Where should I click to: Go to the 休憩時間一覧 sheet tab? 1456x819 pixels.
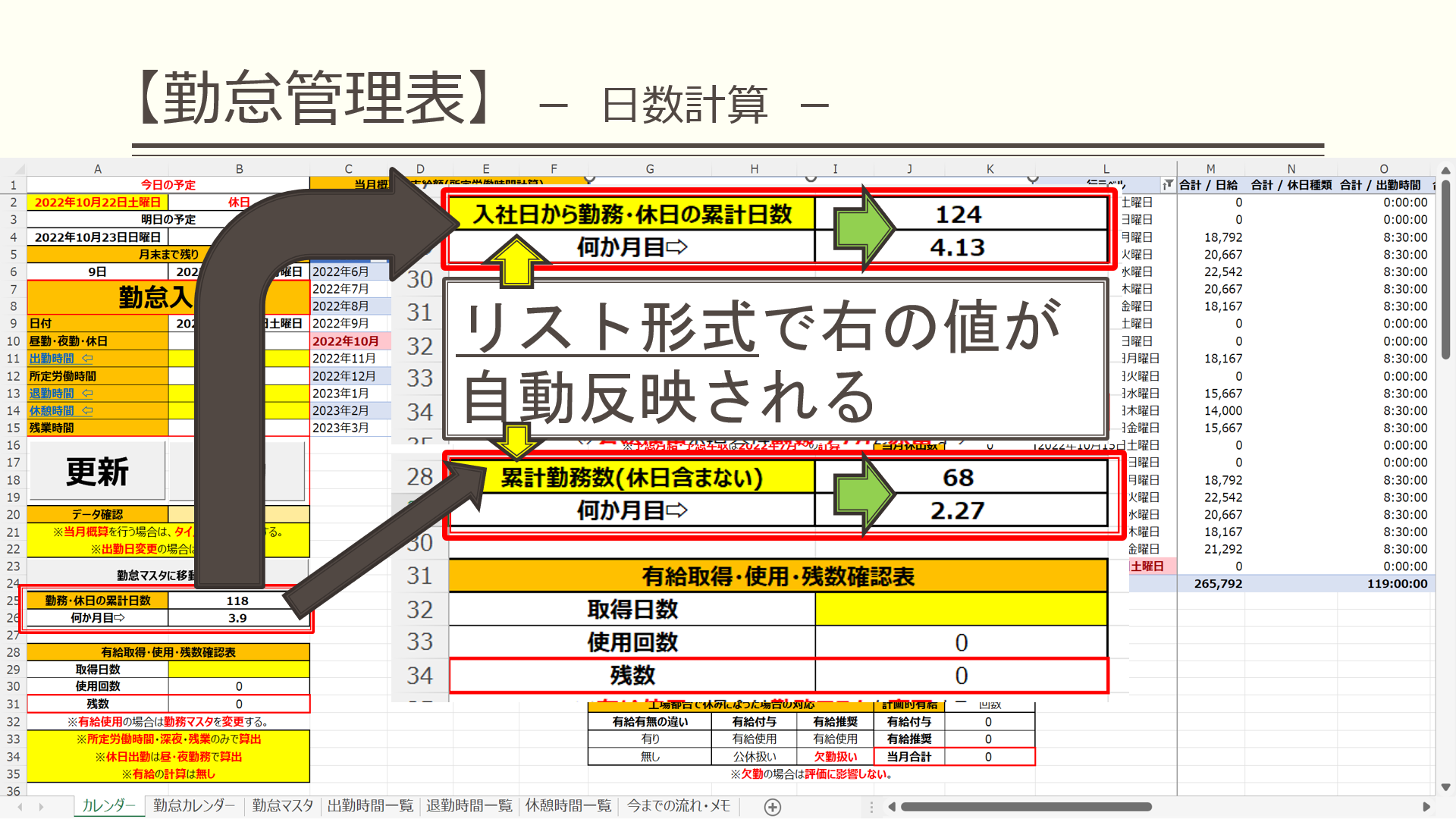pos(568,806)
